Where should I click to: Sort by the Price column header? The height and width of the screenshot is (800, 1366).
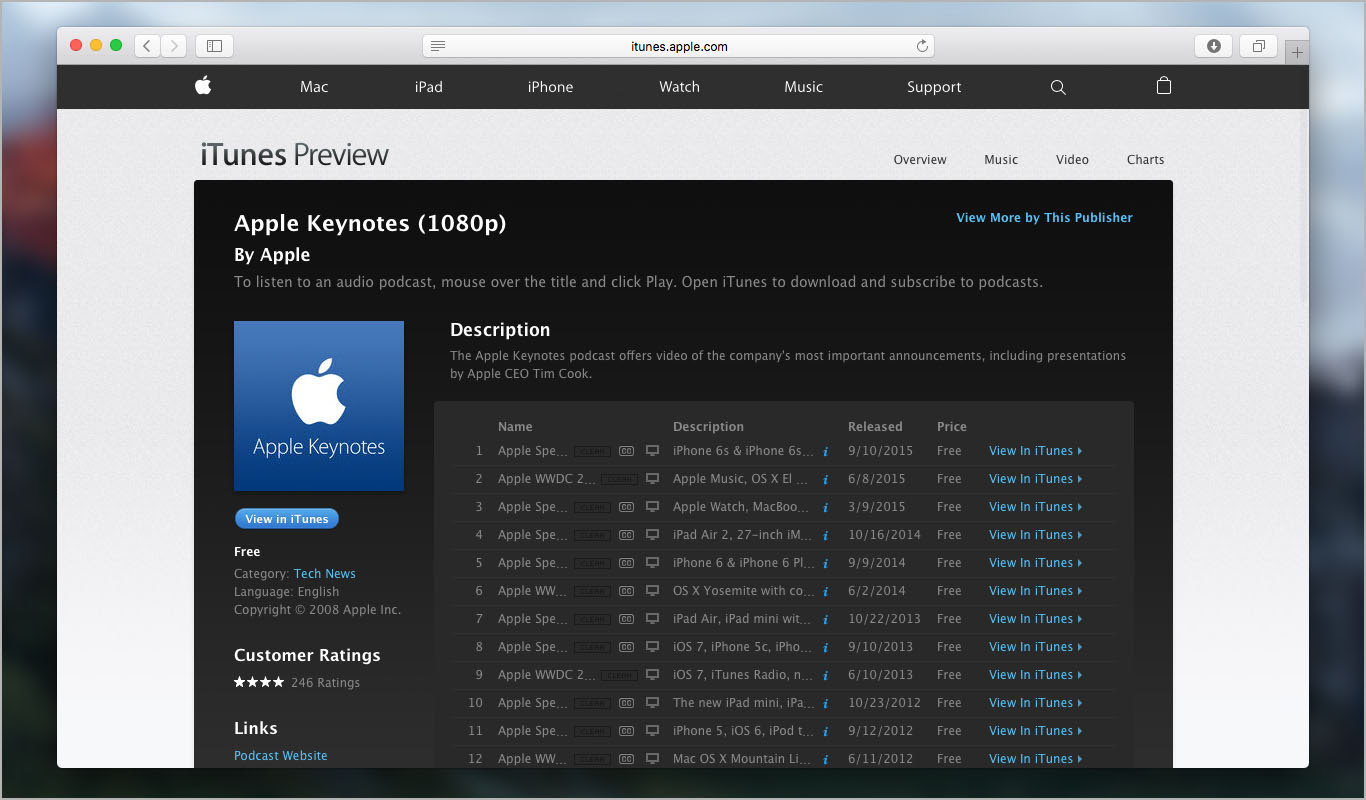click(952, 426)
